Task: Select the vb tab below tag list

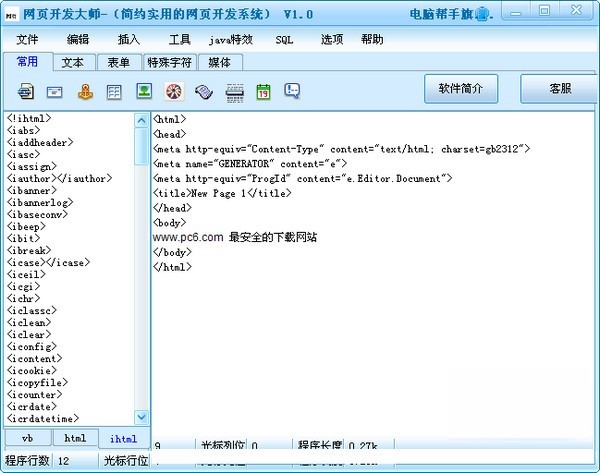Action: click(x=28, y=438)
